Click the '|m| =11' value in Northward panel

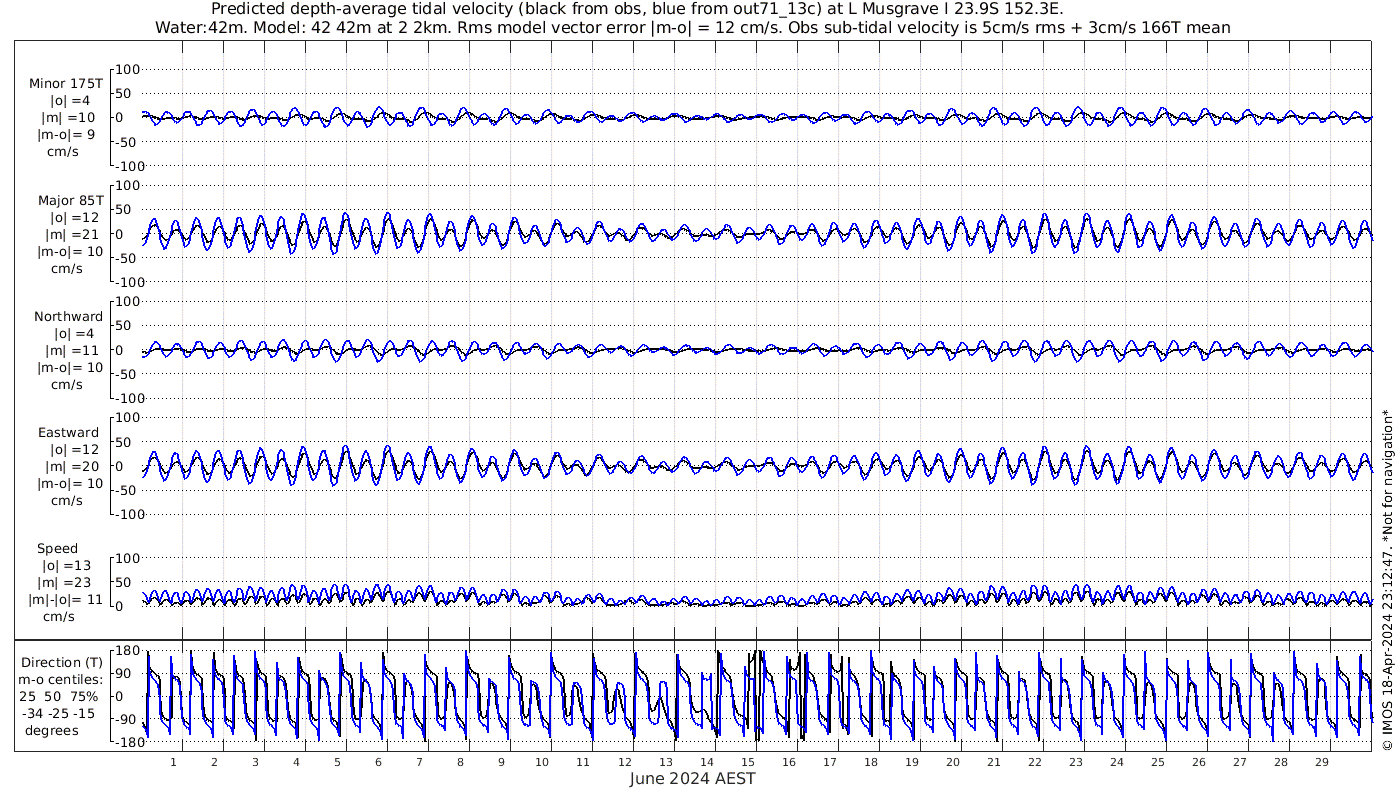(x=70, y=351)
